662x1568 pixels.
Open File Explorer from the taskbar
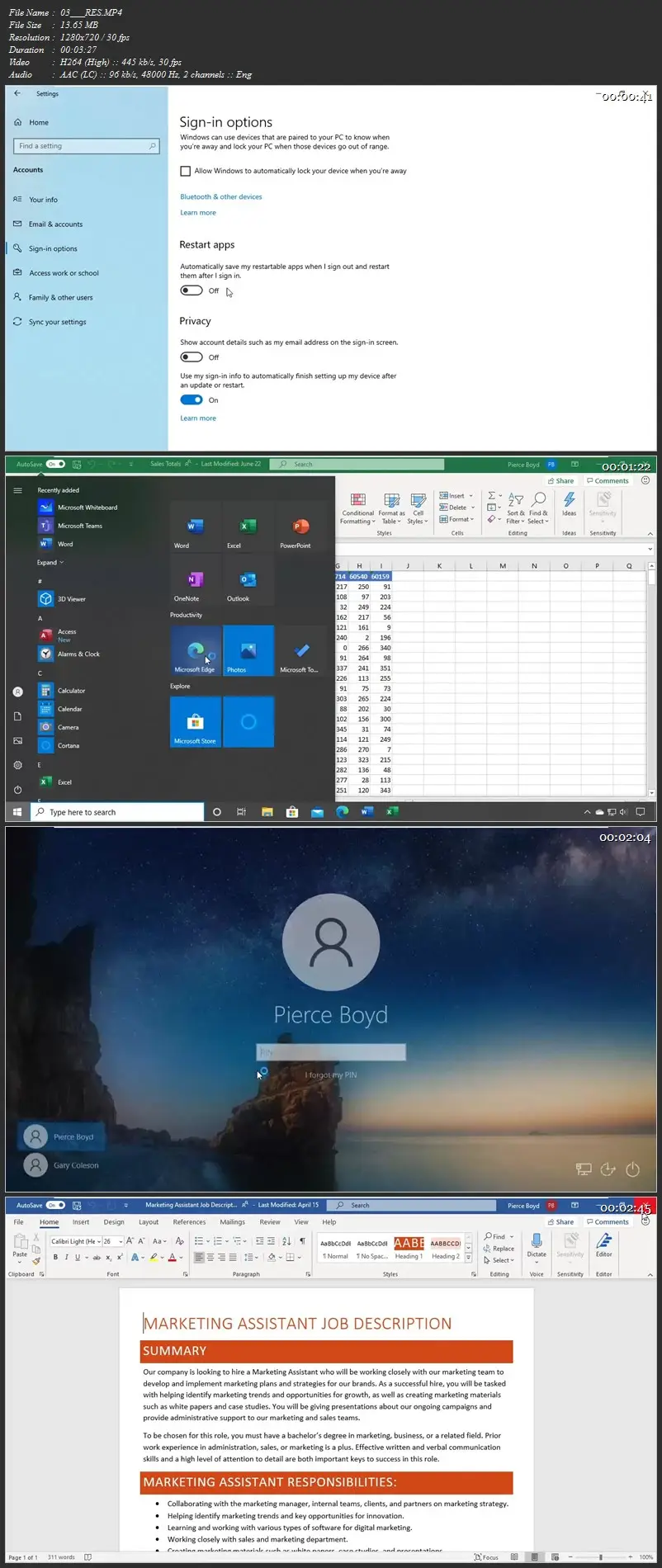[x=267, y=812]
